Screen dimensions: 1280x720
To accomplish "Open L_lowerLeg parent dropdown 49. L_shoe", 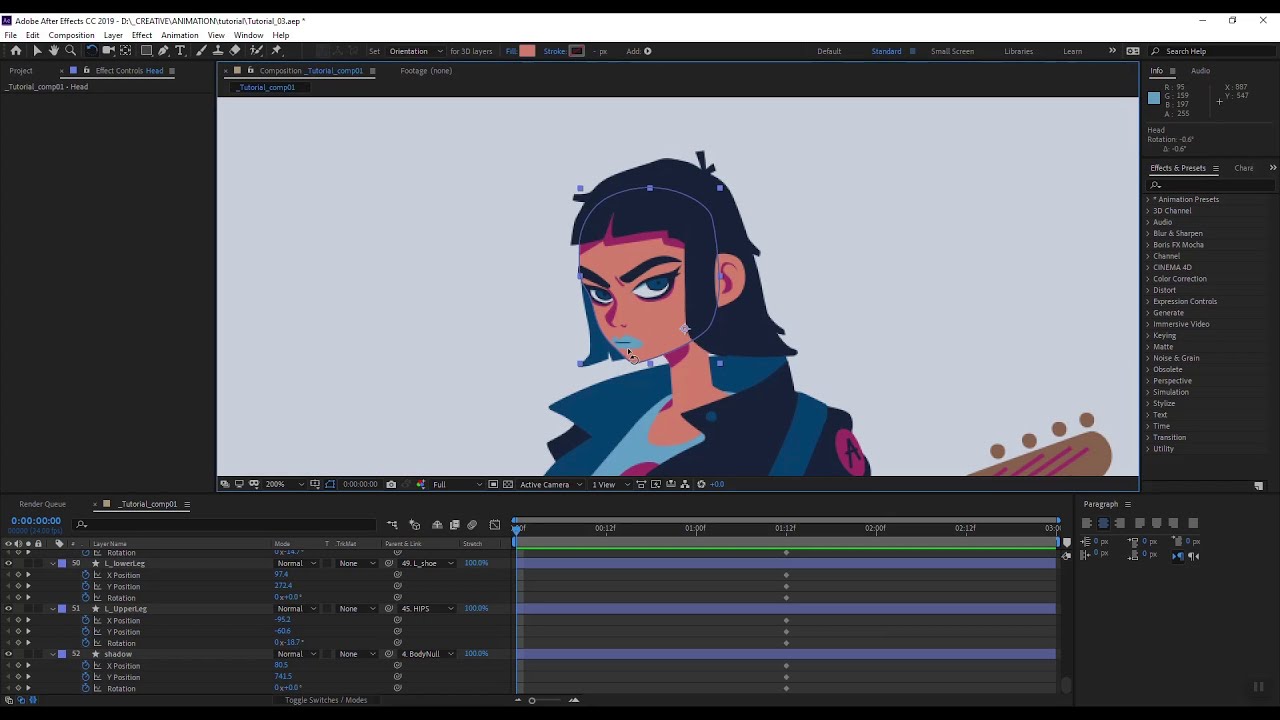I will tap(428, 563).
